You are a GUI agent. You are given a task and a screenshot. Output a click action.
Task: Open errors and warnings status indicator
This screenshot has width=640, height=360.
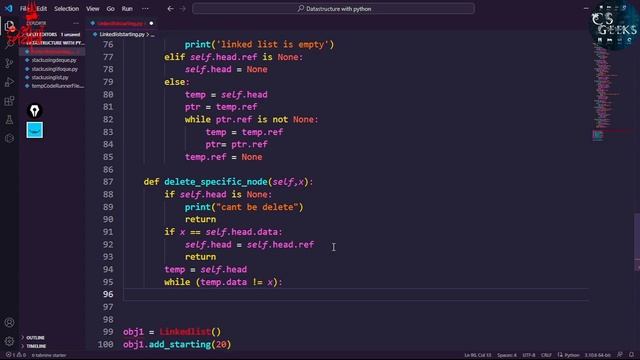tap(16, 355)
